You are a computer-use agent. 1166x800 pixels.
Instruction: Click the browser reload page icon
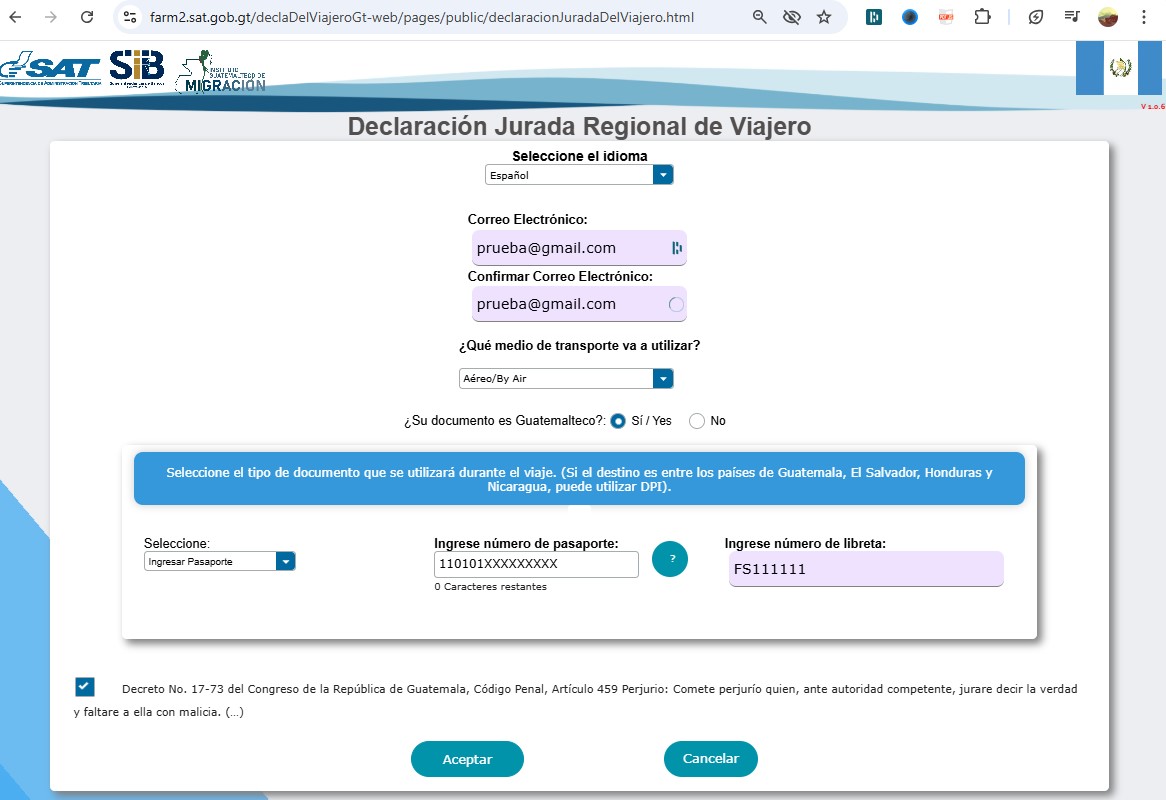pyautogui.click(x=87, y=17)
